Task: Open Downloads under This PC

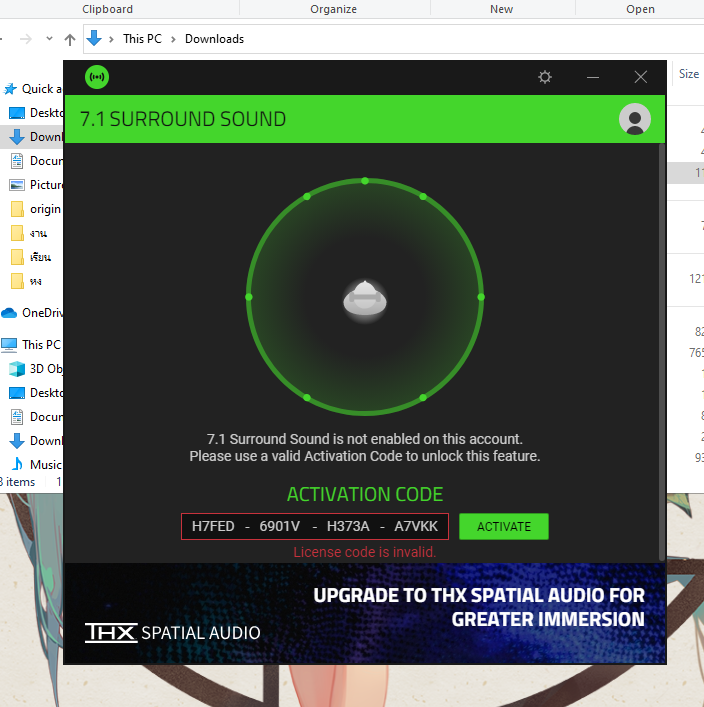Action: click(x=36, y=441)
